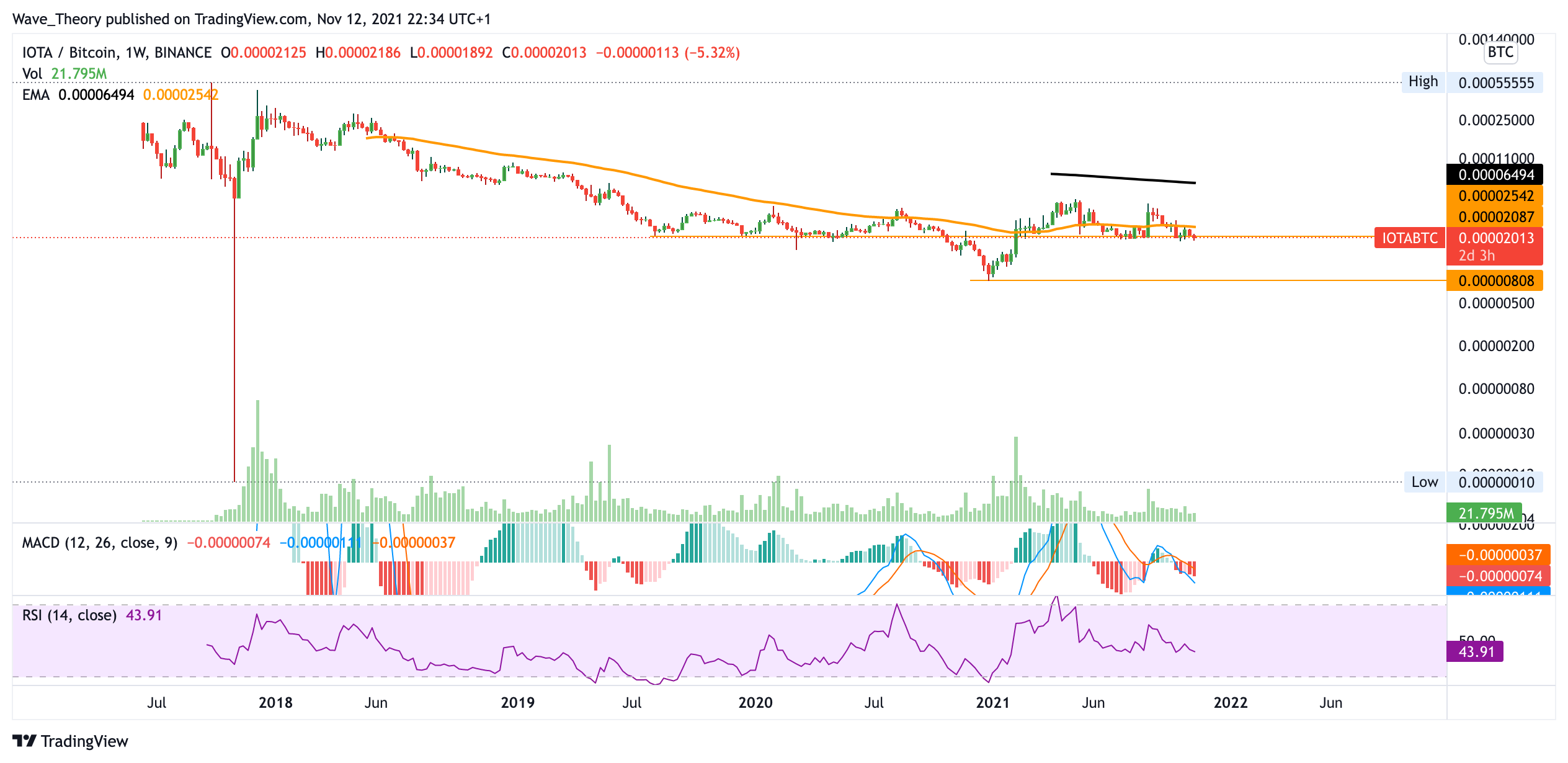Open the RSI (14, close) indicator legend

(x=69, y=615)
